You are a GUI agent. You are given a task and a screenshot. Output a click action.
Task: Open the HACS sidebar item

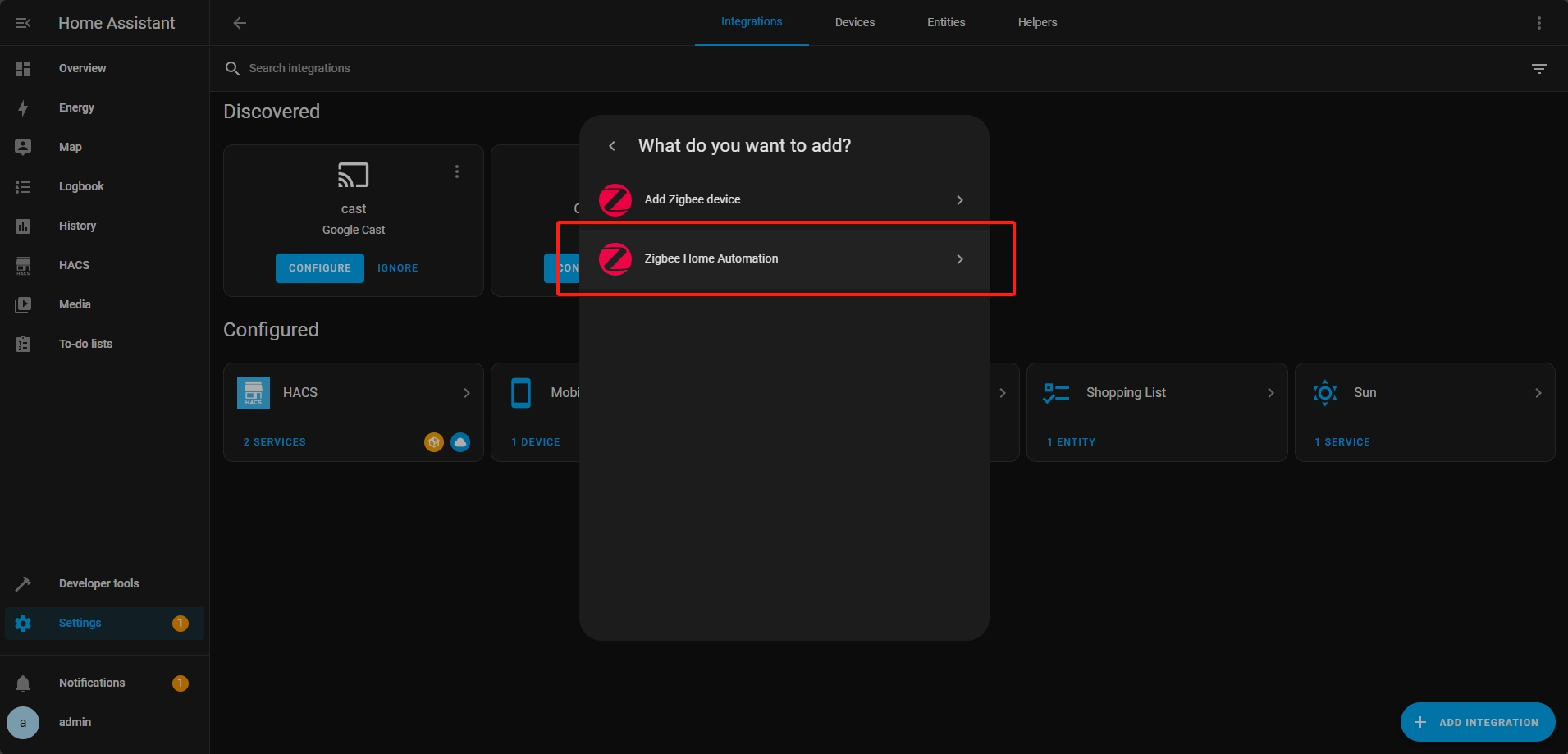74,265
